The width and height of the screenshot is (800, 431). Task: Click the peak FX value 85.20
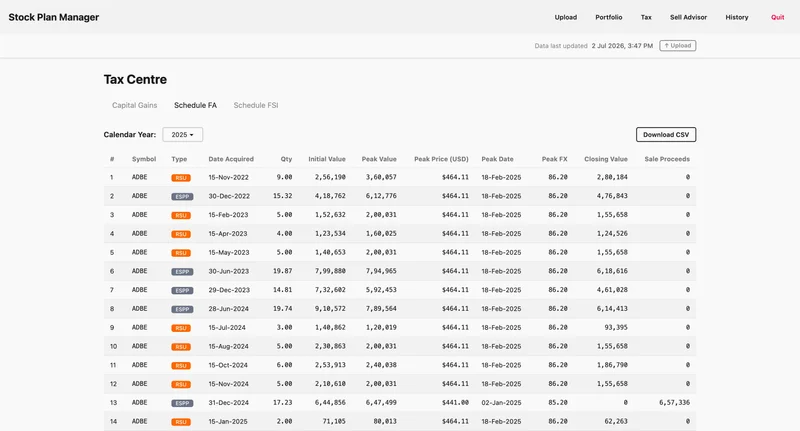[x=558, y=402]
